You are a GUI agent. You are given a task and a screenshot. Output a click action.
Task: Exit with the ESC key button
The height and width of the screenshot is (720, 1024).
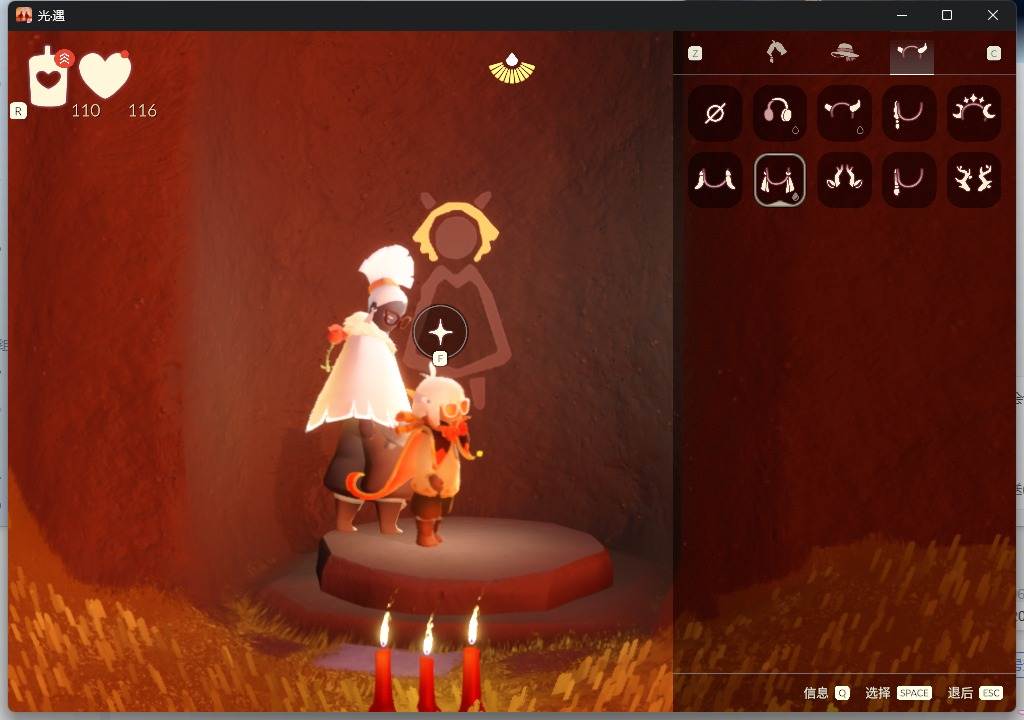(991, 693)
